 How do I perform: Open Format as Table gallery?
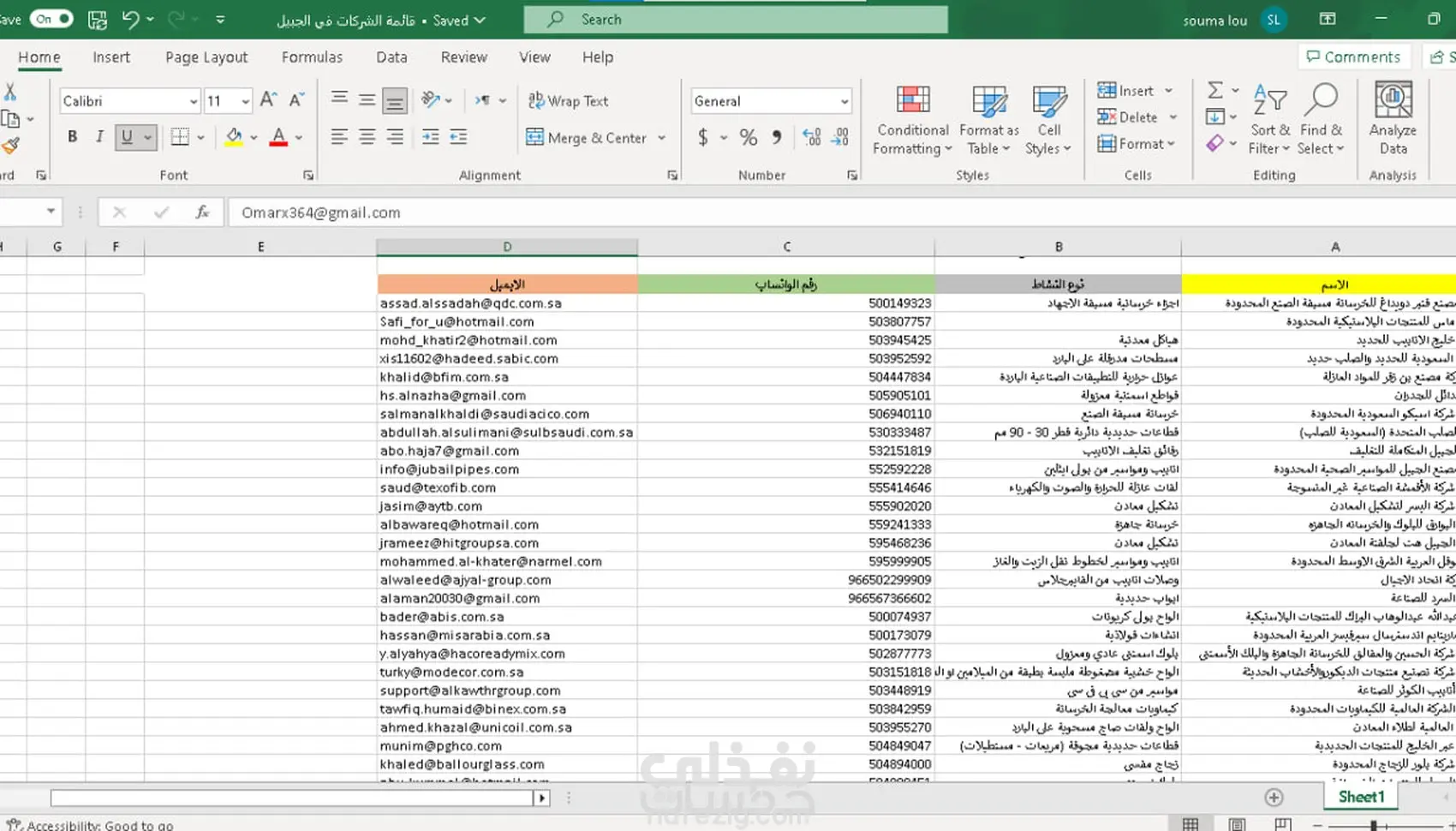[989, 120]
